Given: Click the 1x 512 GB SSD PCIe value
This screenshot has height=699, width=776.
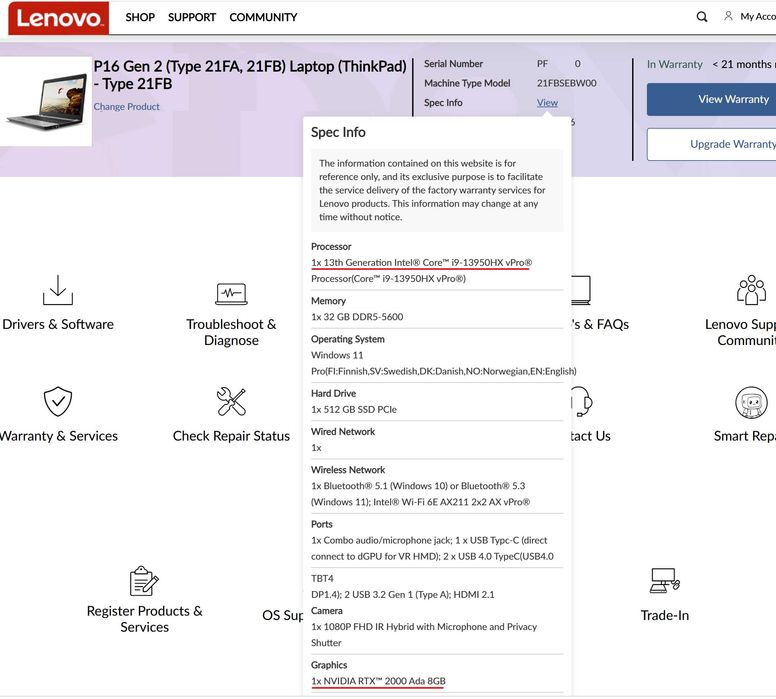Looking at the screenshot, I should (354, 409).
